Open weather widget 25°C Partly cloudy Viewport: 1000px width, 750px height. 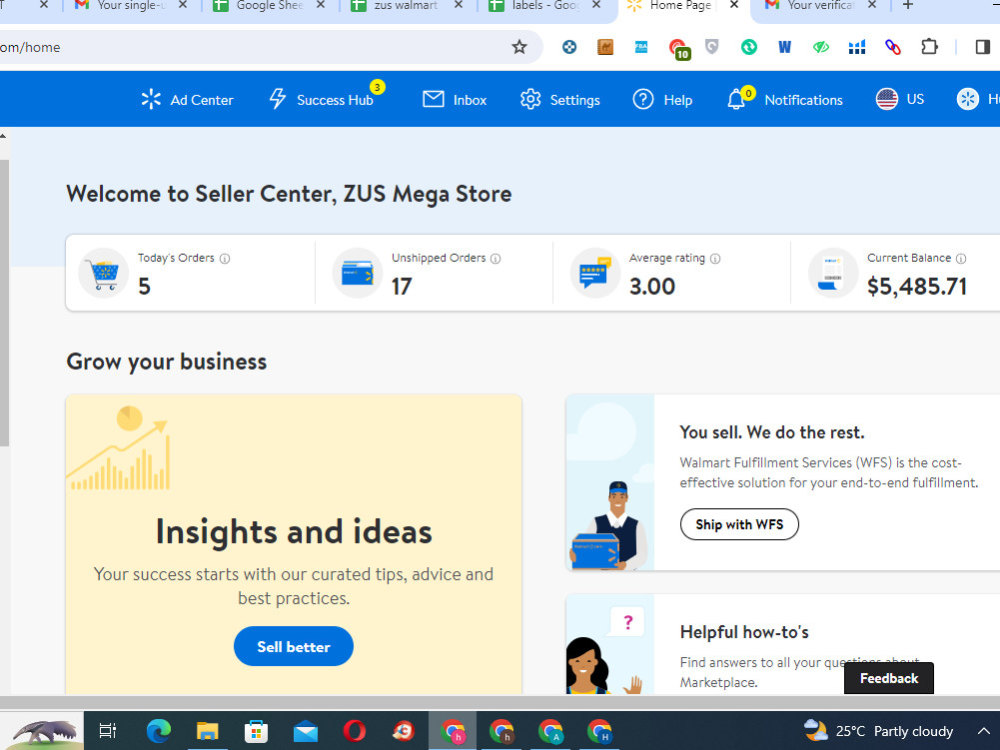click(x=878, y=731)
